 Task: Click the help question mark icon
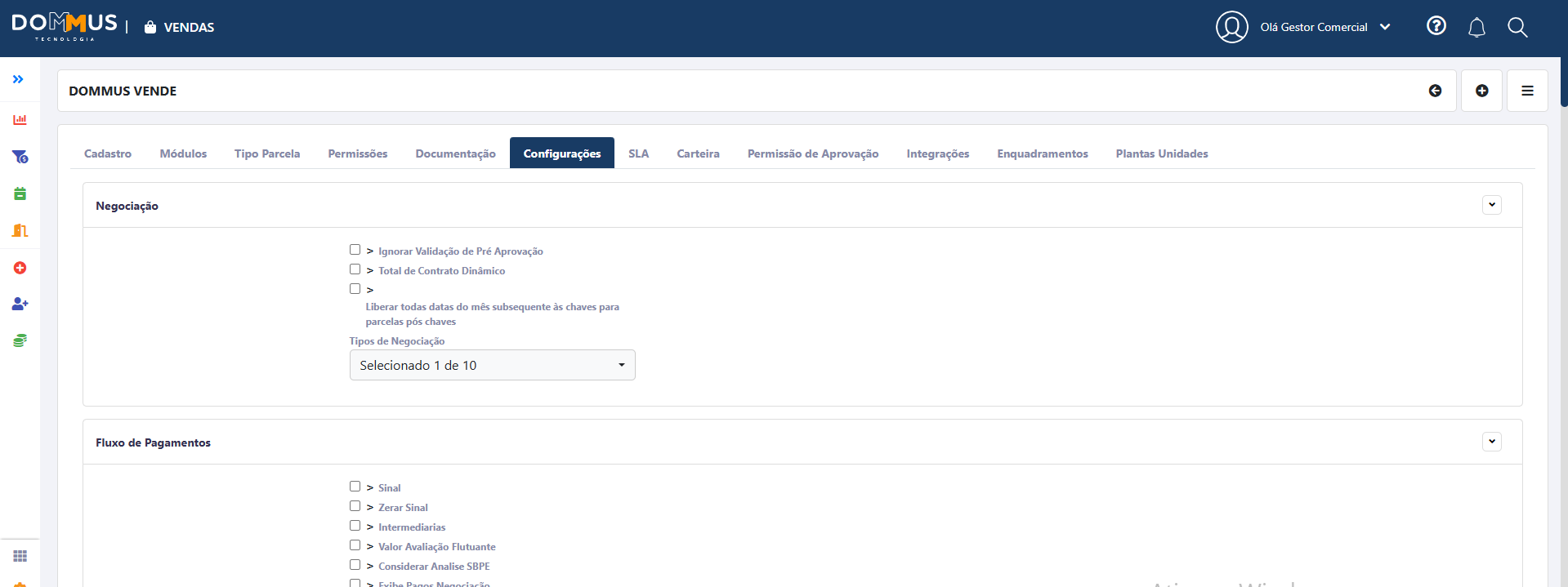[1436, 26]
